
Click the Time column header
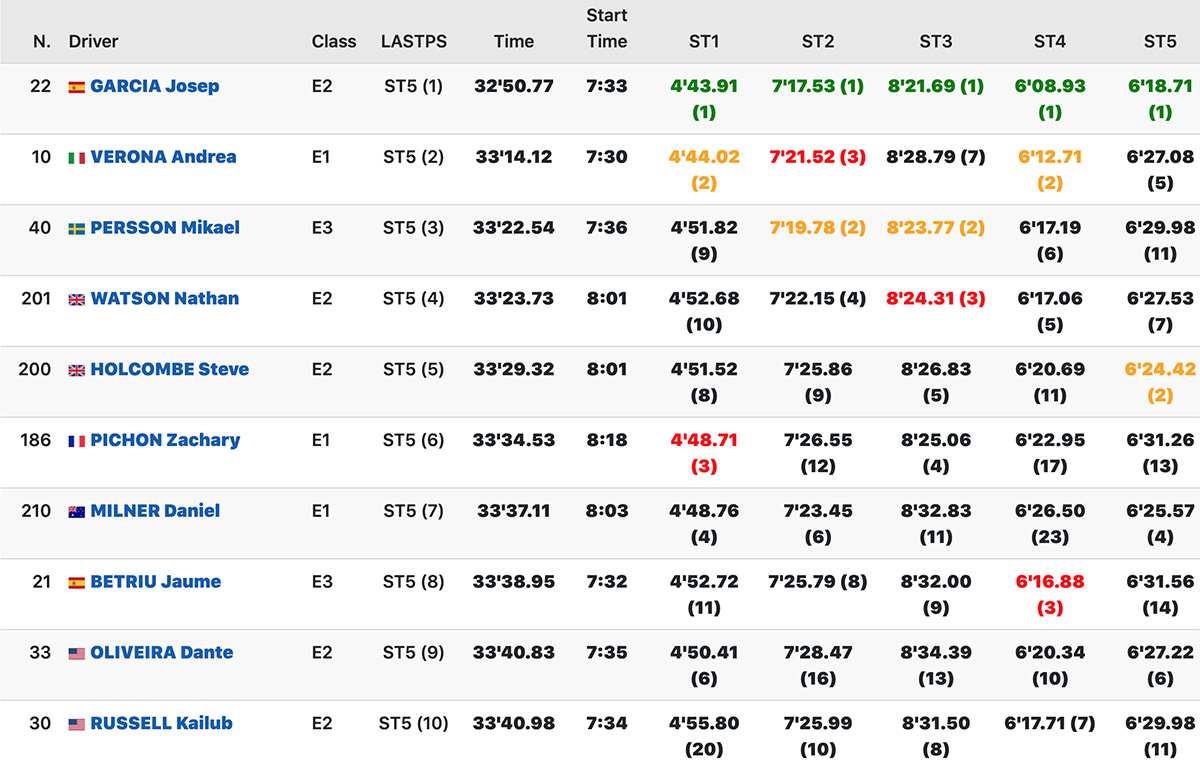[x=514, y=42]
